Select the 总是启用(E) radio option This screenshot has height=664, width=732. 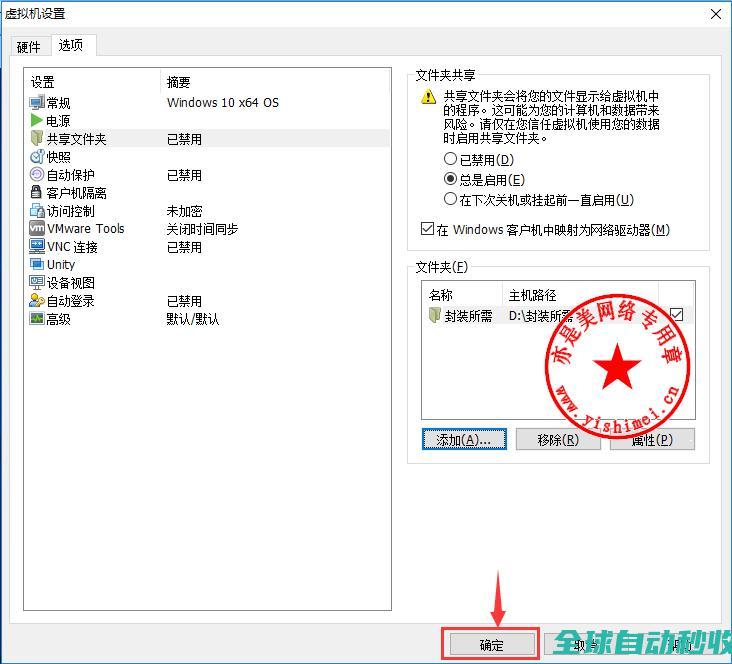tap(450, 180)
